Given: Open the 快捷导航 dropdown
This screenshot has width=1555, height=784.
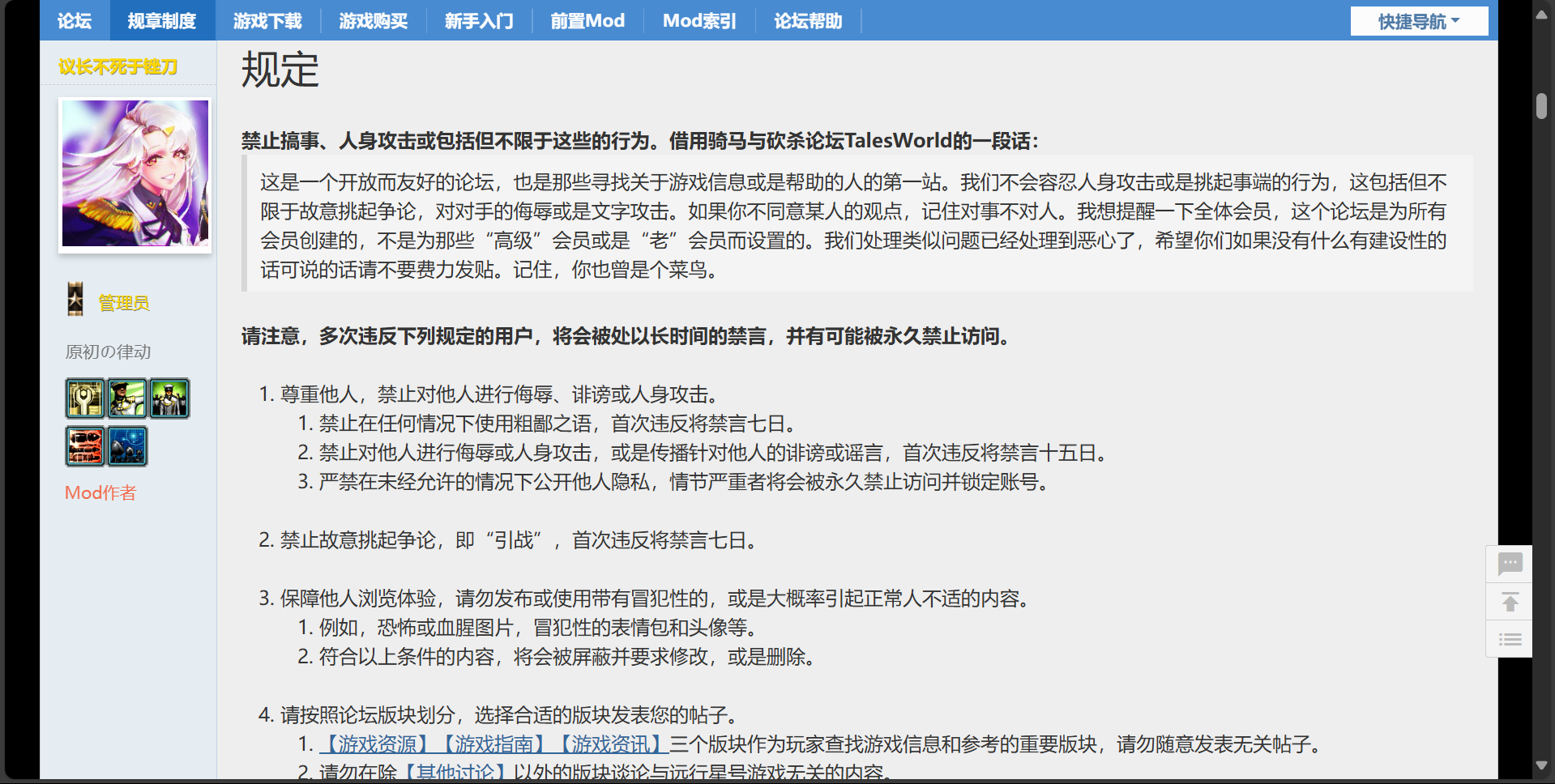Looking at the screenshot, I should (1418, 20).
